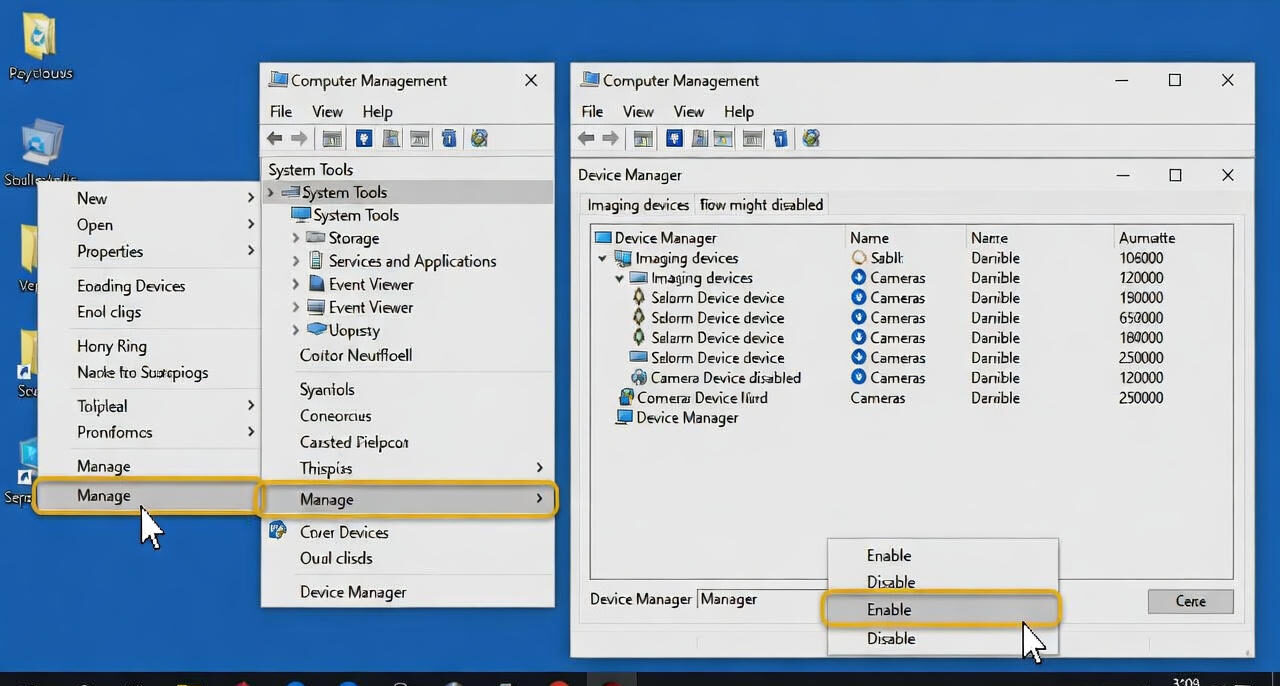Open Help menu in left Computer Management window
This screenshot has height=686, width=1280.
pos(377,111)
